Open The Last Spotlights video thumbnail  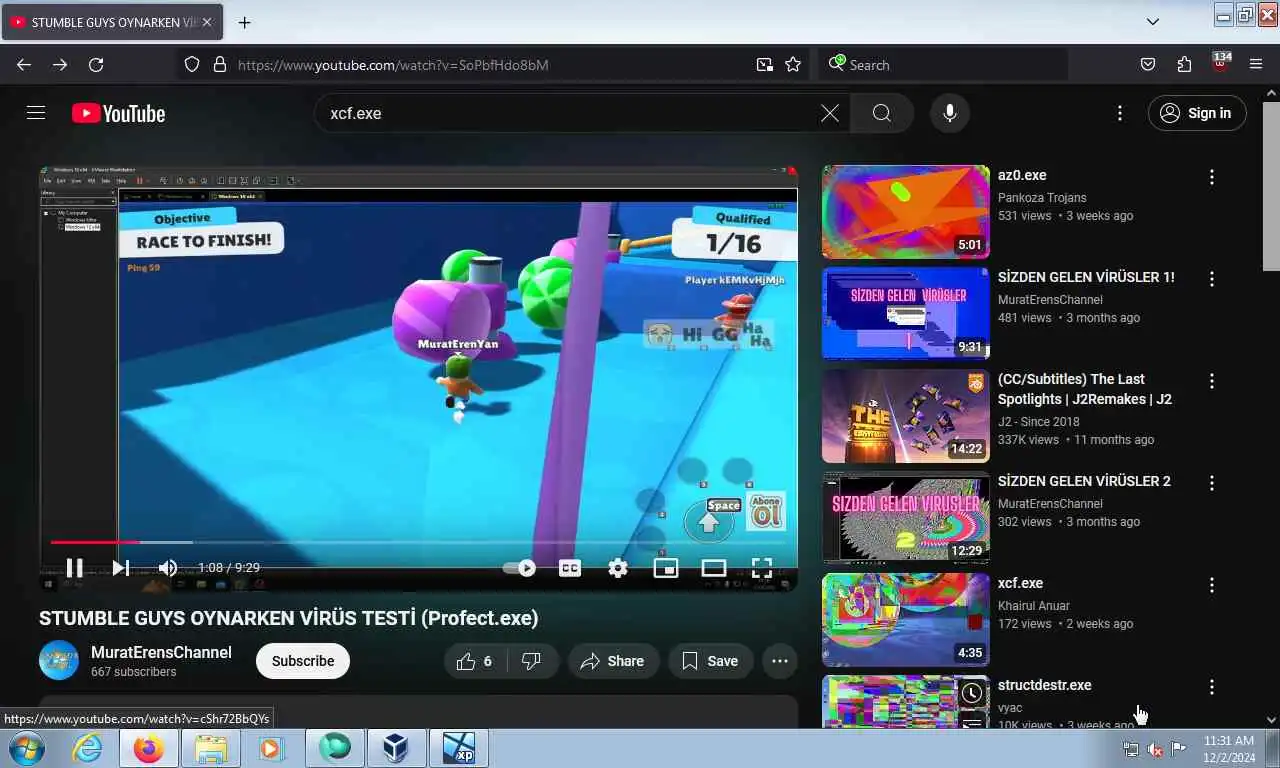click(x=906, y=416)
